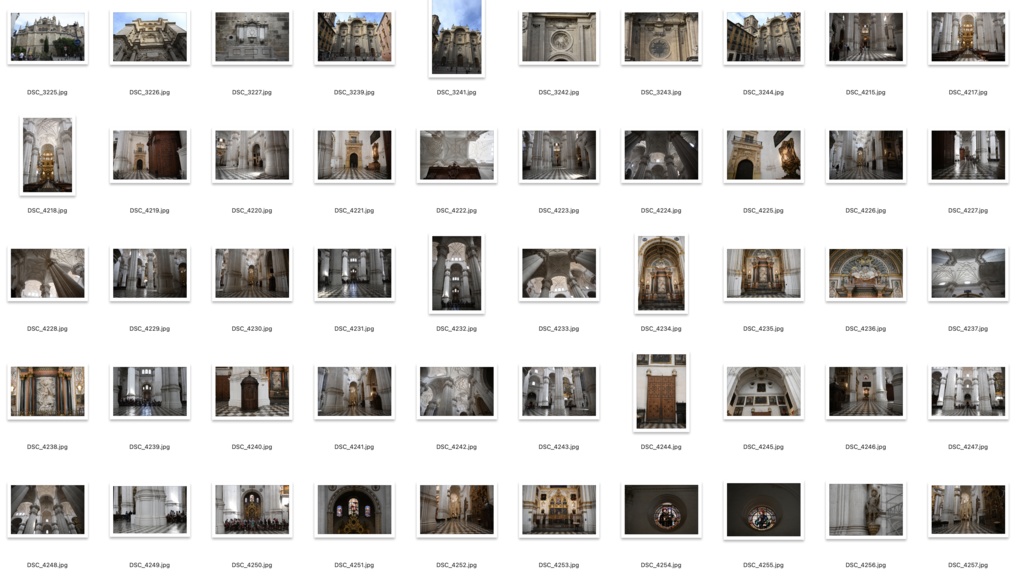
Task: Click the file name DSC_3244.jpg
Action: click(763, 93)
